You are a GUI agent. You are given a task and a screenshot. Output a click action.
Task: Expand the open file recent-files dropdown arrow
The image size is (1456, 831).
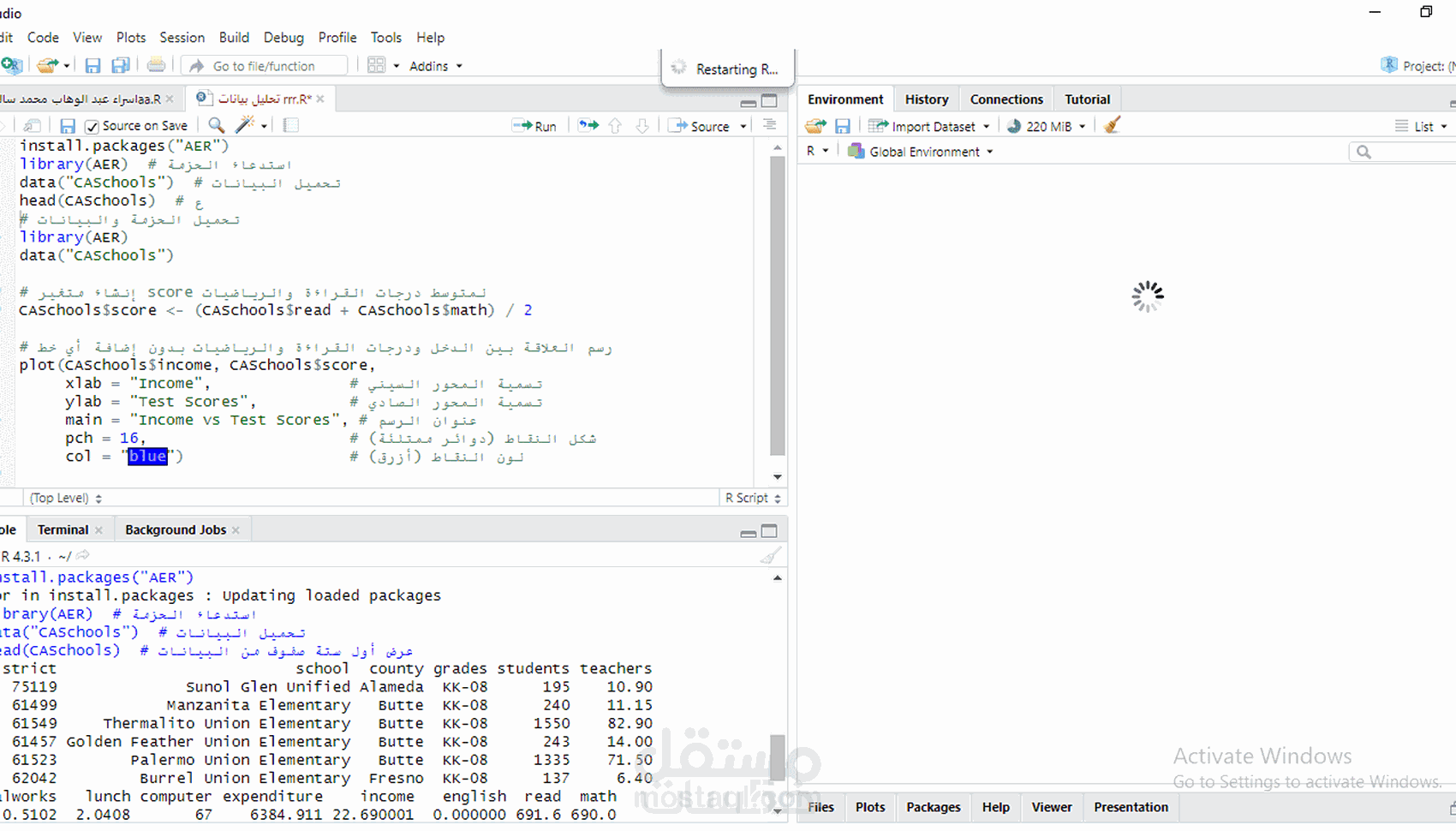coord(66,66)
